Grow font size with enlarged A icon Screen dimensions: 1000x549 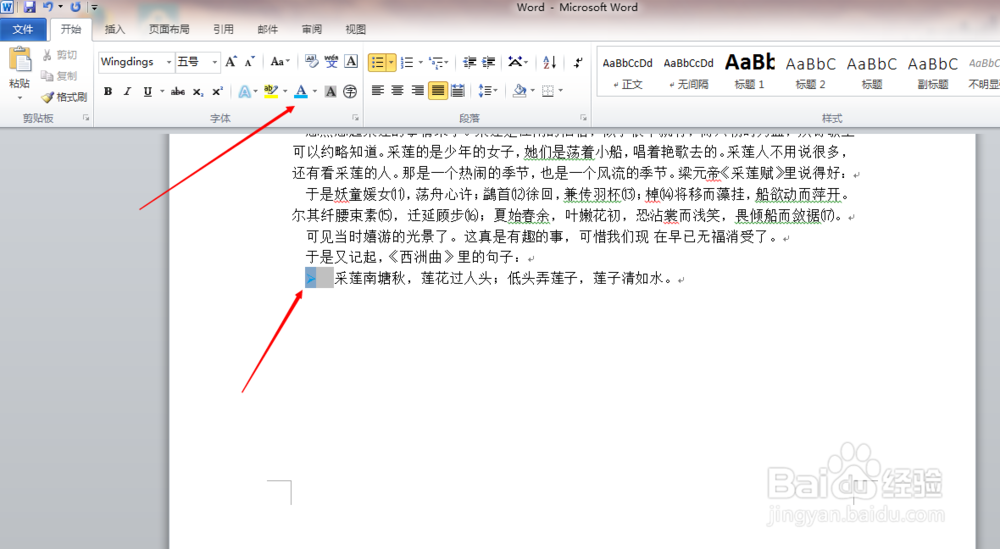231,62
